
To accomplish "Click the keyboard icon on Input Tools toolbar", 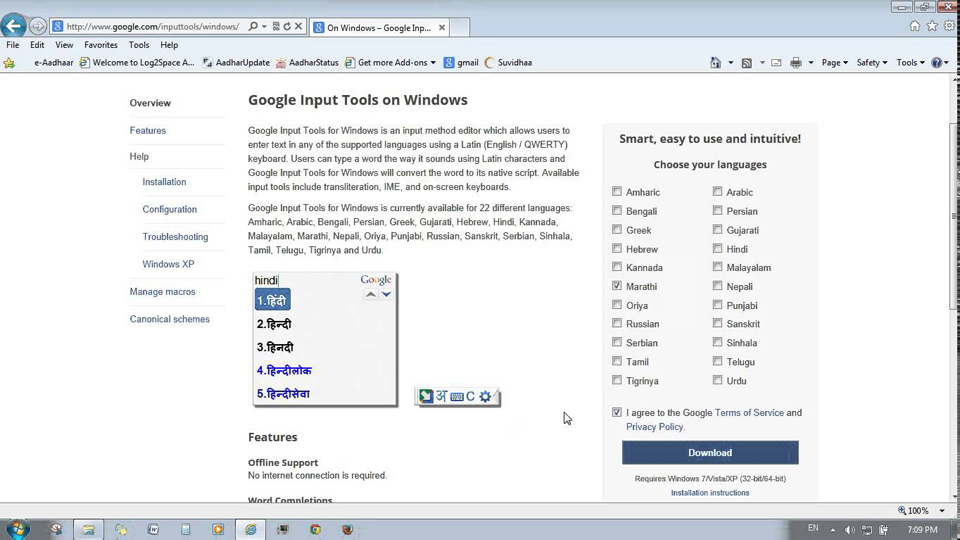I will point(457,397).
